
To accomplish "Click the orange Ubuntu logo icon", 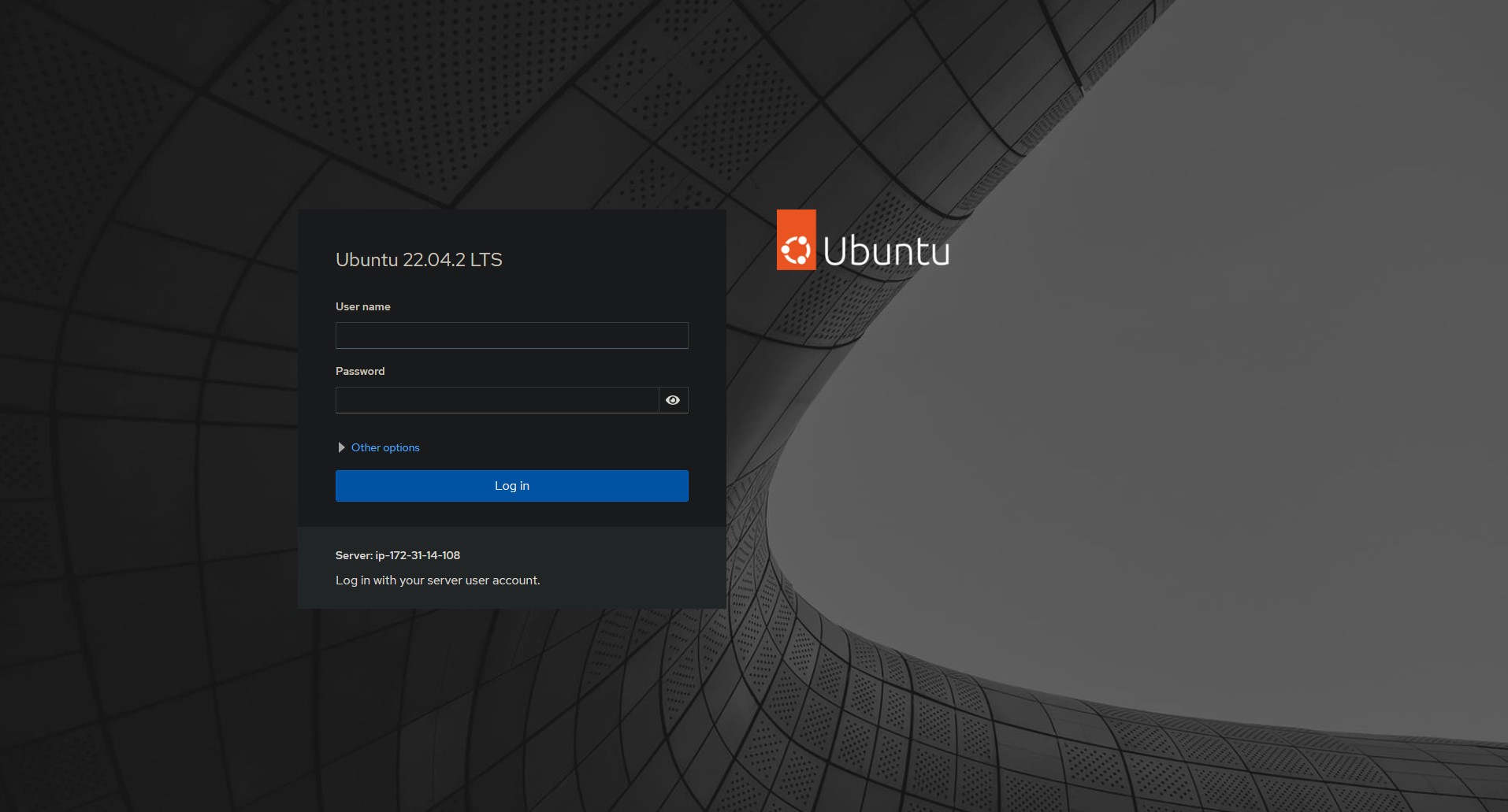I will click(x=796, y=240).
